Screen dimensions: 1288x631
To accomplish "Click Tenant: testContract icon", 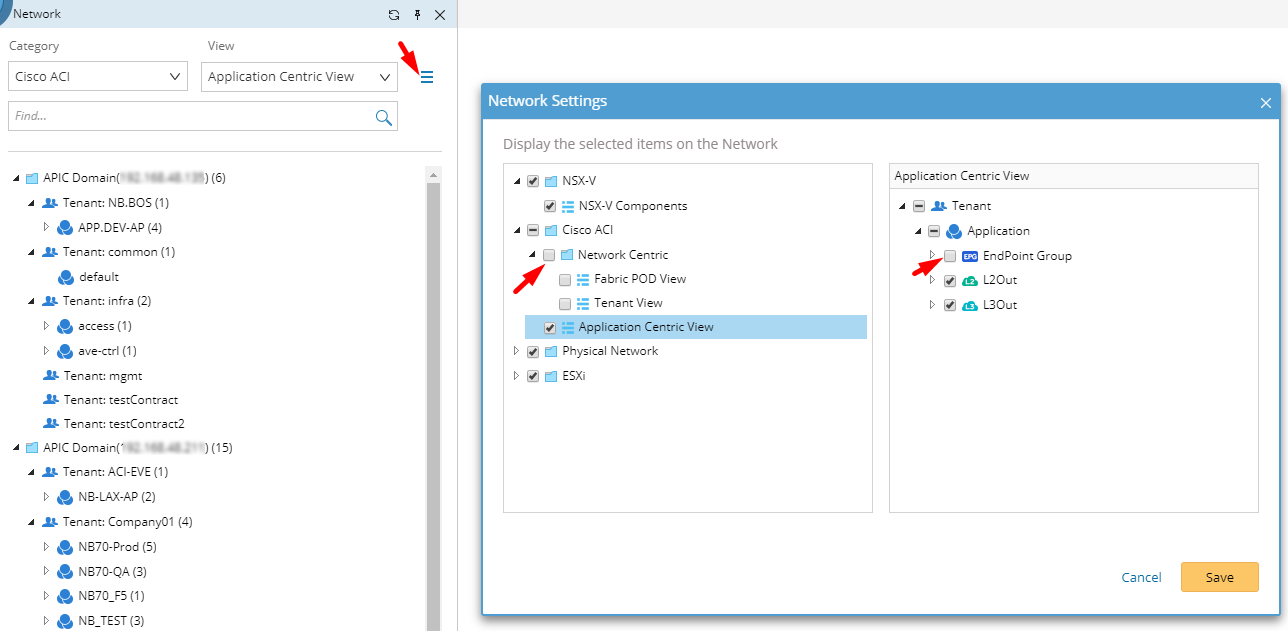I will point(51,399).
